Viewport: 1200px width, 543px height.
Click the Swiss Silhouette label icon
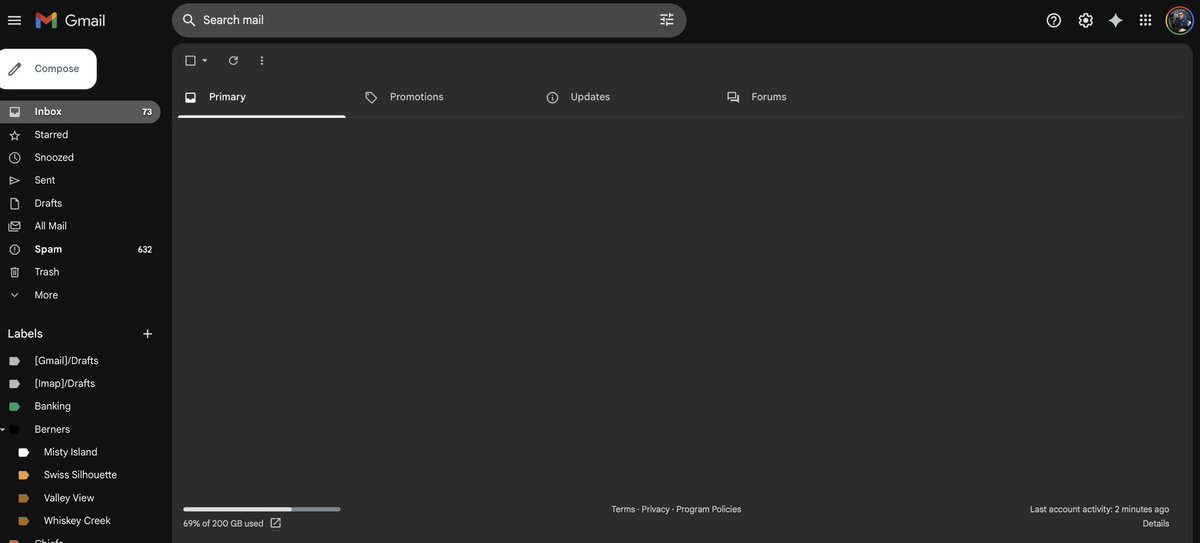click(x=24, y=476)
